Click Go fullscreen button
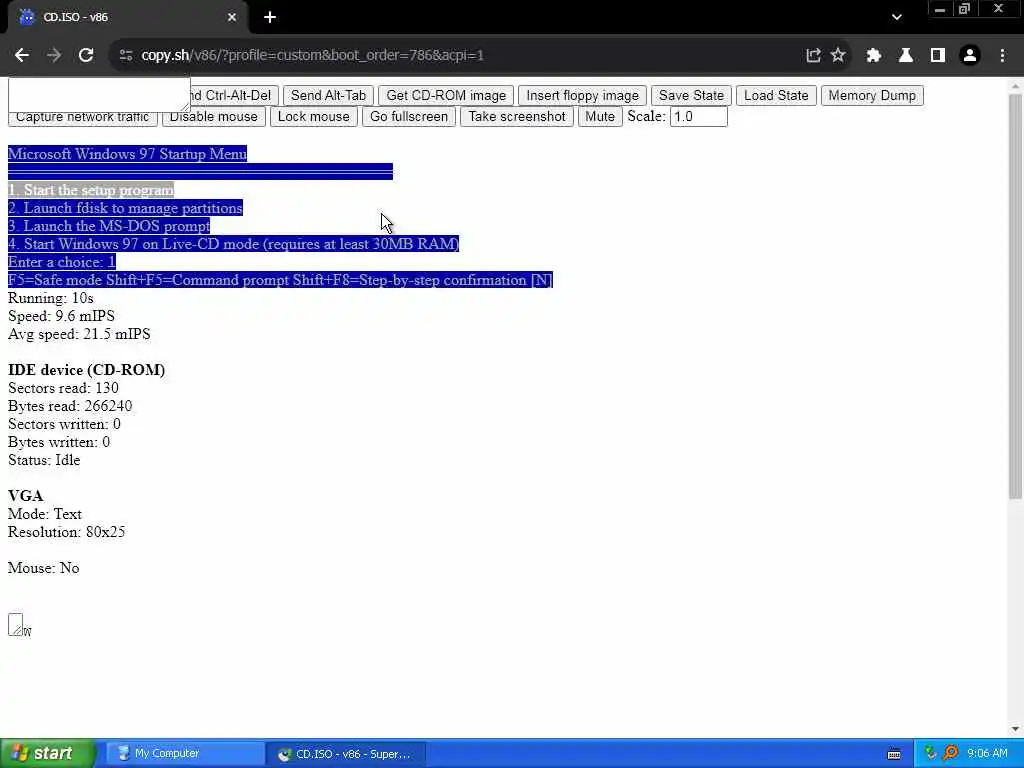The height and width of the screenshot is (768, 1024). click(x=409, y=117)
